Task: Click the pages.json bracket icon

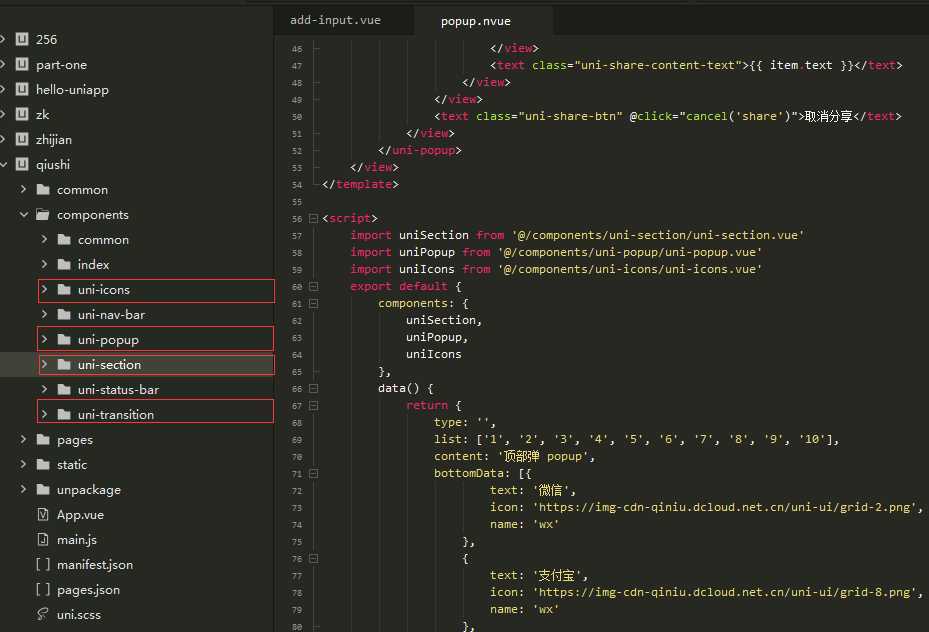Action: [x=43, y=589]
